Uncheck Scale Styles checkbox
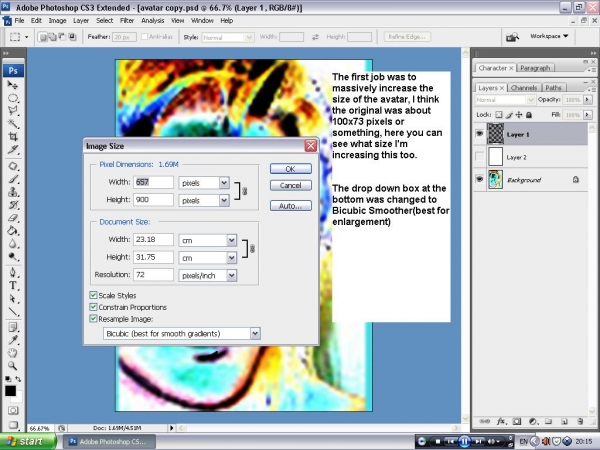Image resolution: width=600 pixels, height=450 pixels. [x=93, y=295]
